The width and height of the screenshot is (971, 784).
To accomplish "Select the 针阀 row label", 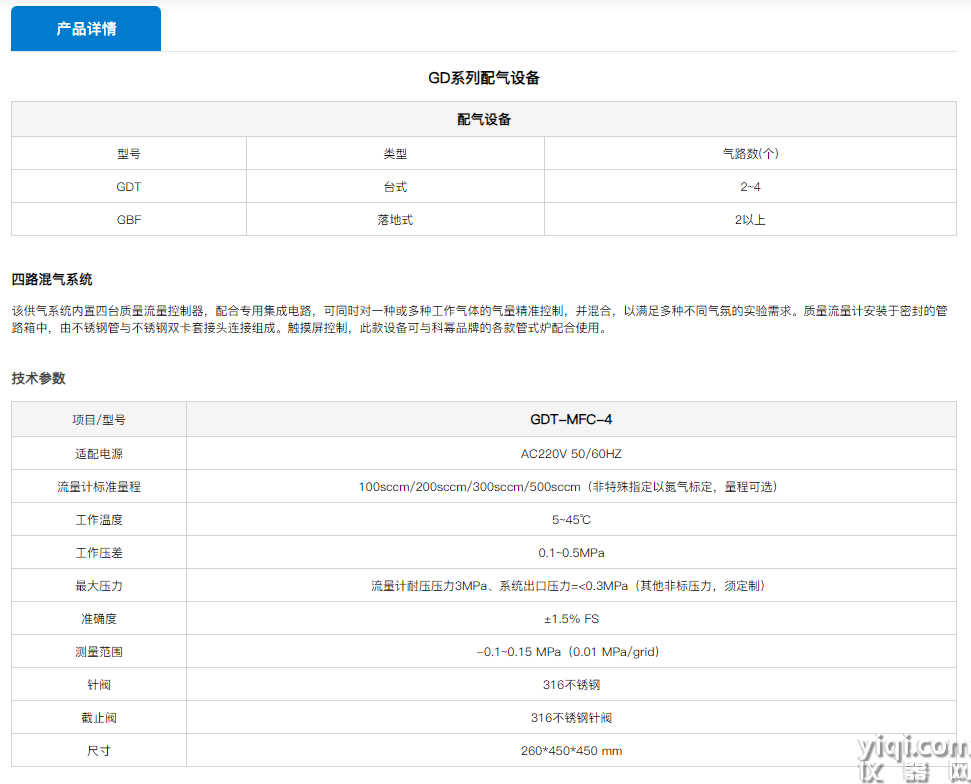I will pyautogui.click(x=99, y=684).
